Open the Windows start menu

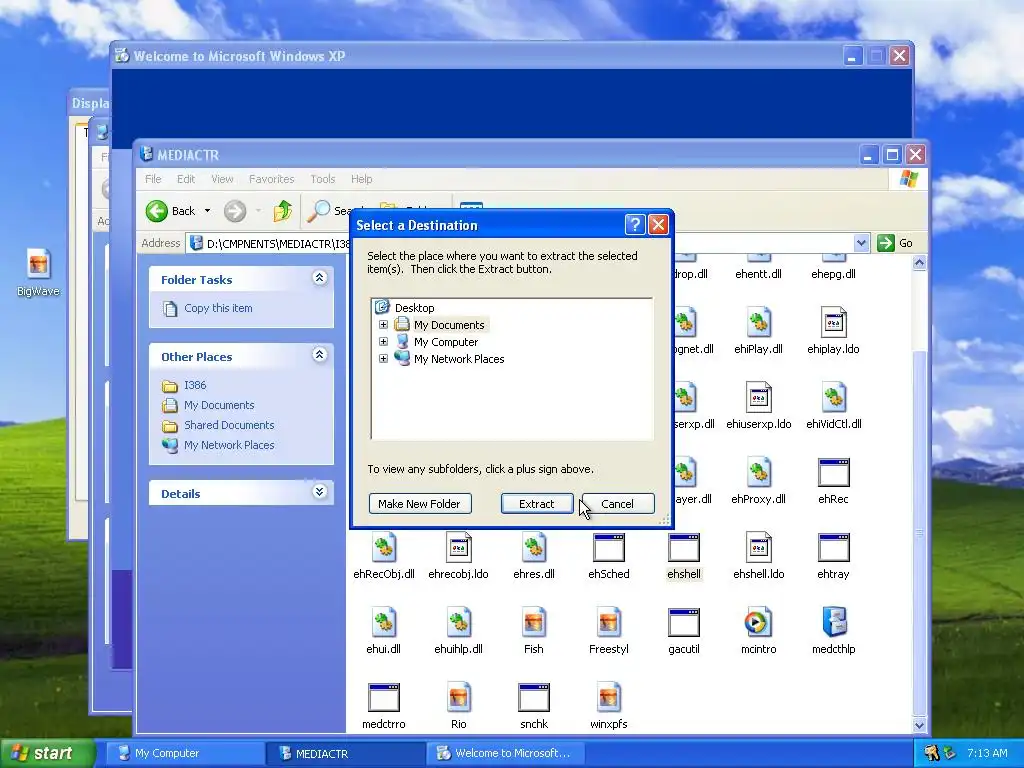pyautogui.click(x=47, y=753)
